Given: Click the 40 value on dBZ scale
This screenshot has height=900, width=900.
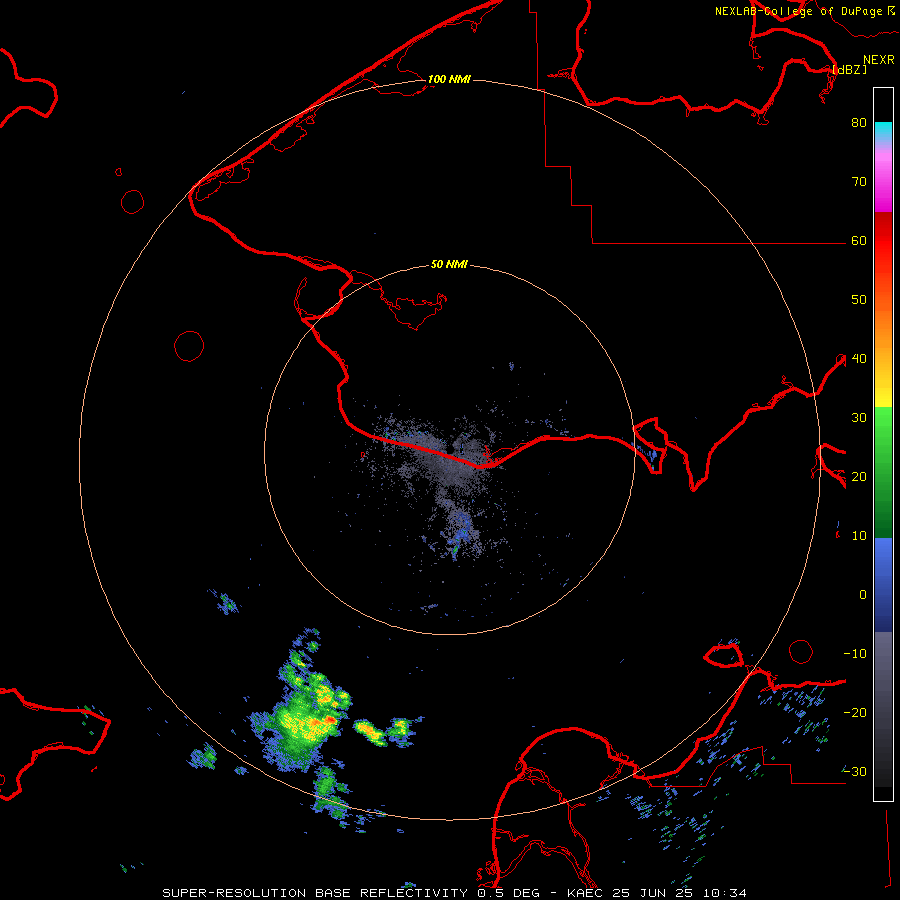Looking at the screenshot, I should 859,359.
